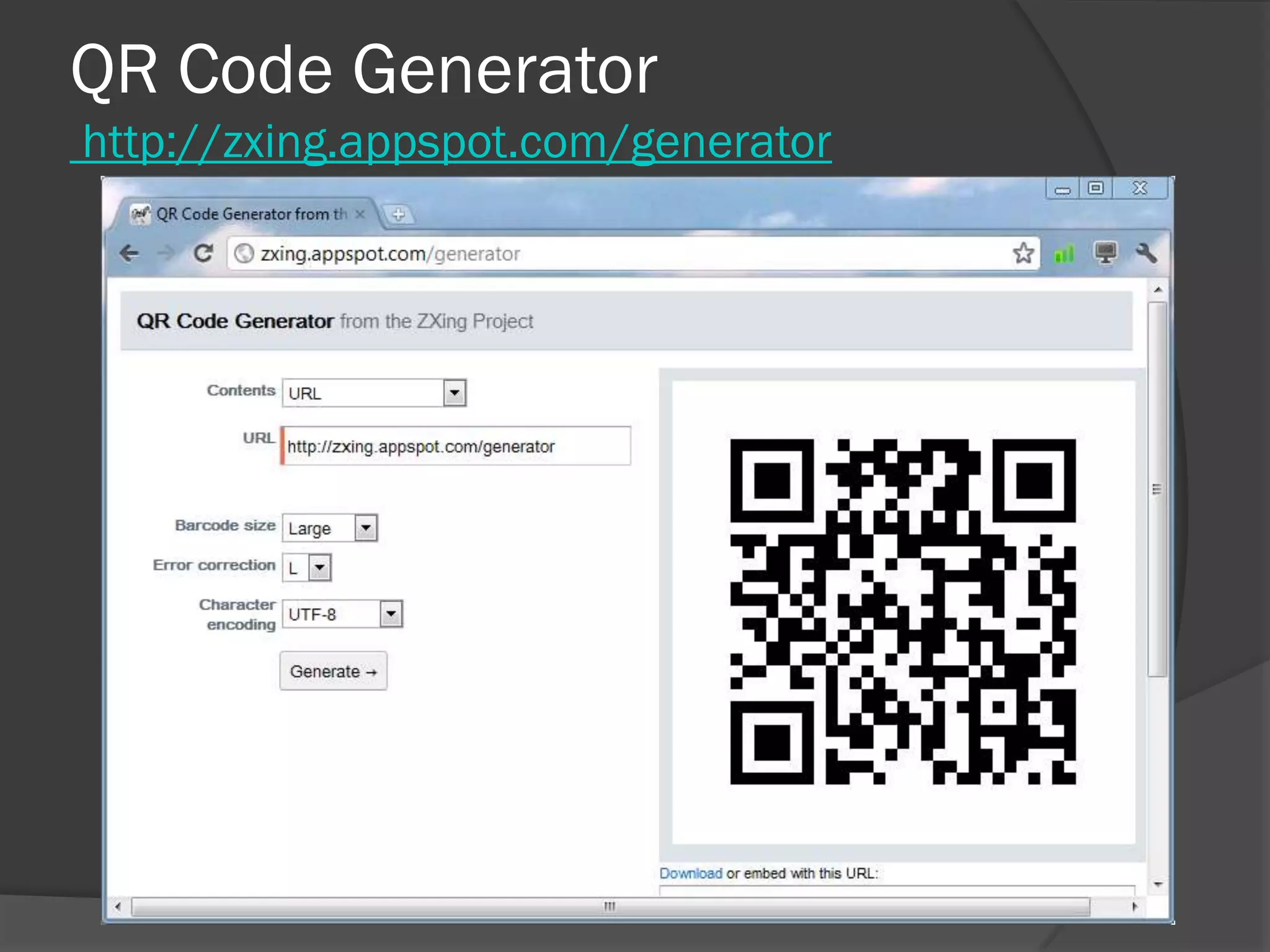1270x952 pixels.
Task: Click the URL text input field
Action: (x=456, y=446)
